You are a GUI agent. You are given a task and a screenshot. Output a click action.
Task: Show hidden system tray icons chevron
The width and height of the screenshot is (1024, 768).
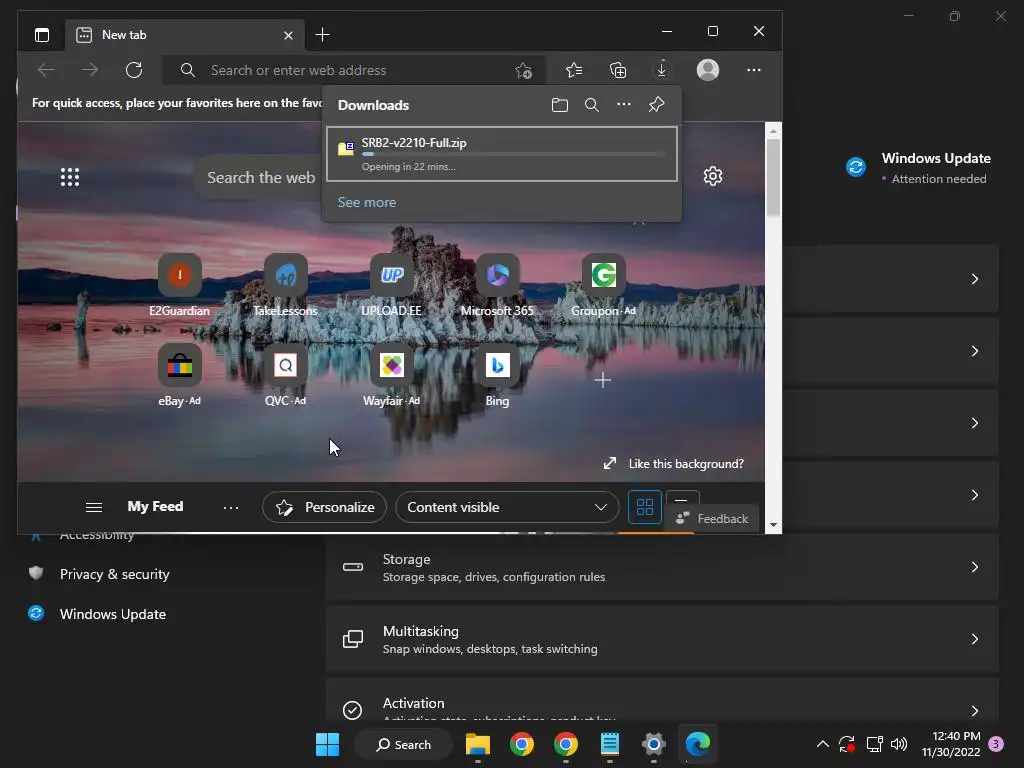[x=823, y=744]
